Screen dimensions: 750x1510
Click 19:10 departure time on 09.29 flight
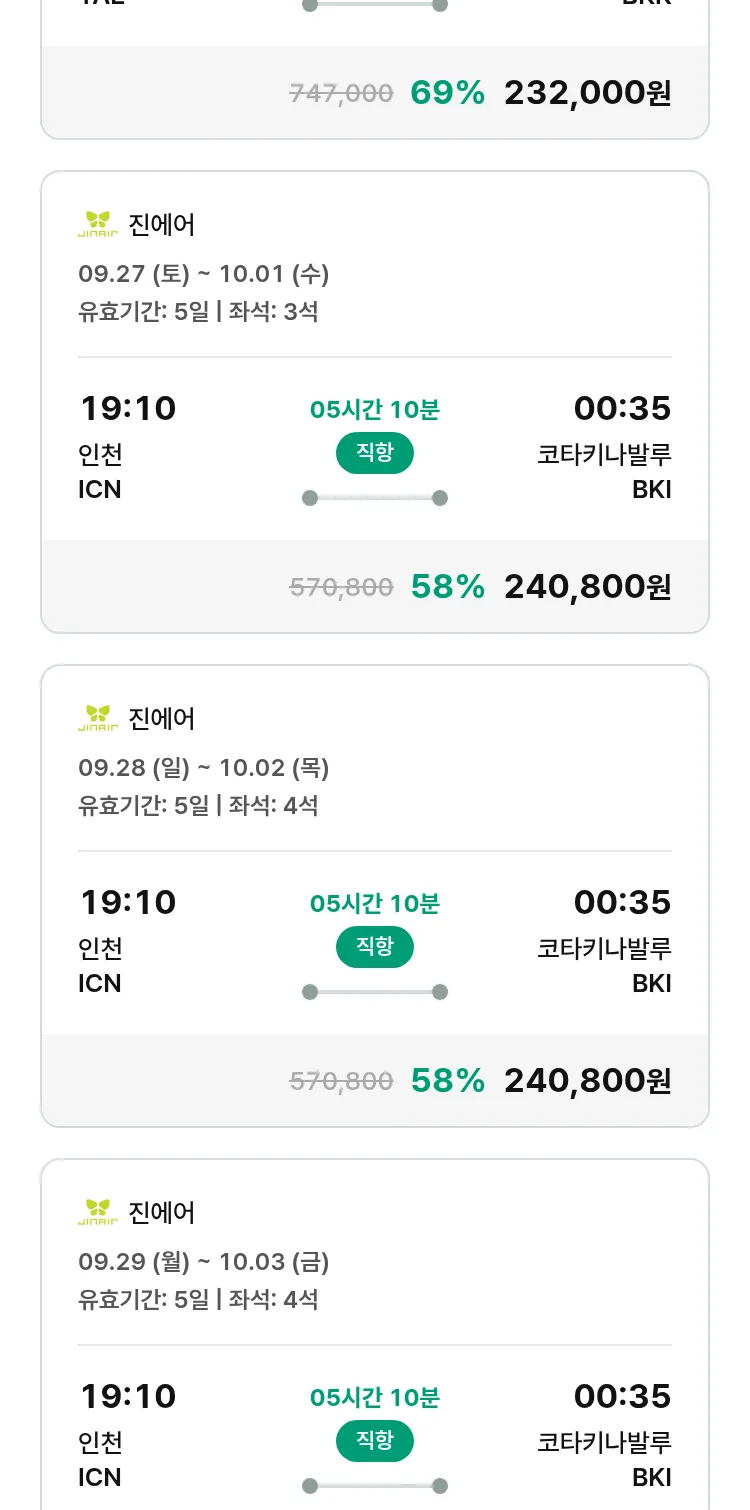tap(128, 1396)
